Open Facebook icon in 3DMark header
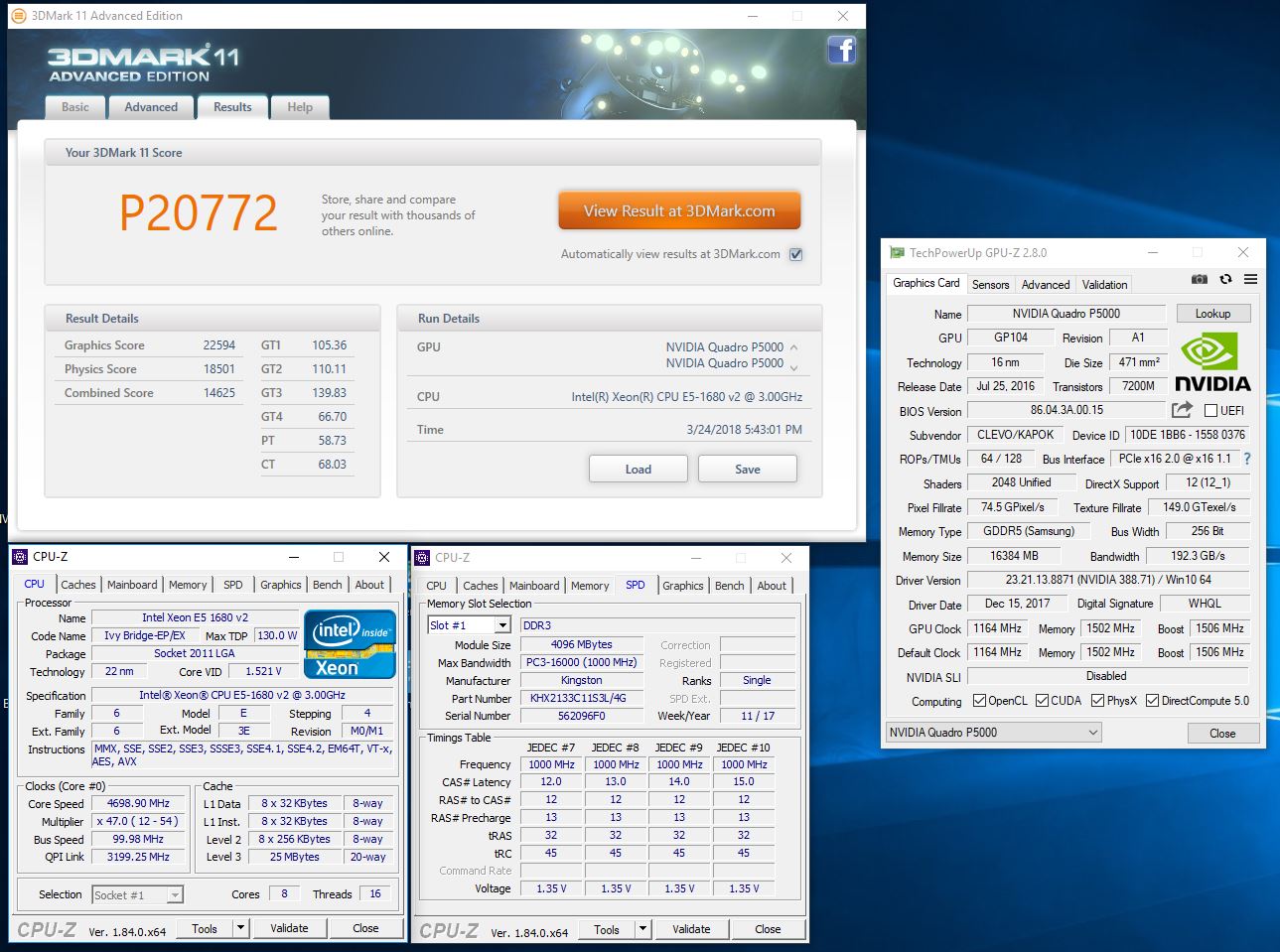 (x=842, y=50)
